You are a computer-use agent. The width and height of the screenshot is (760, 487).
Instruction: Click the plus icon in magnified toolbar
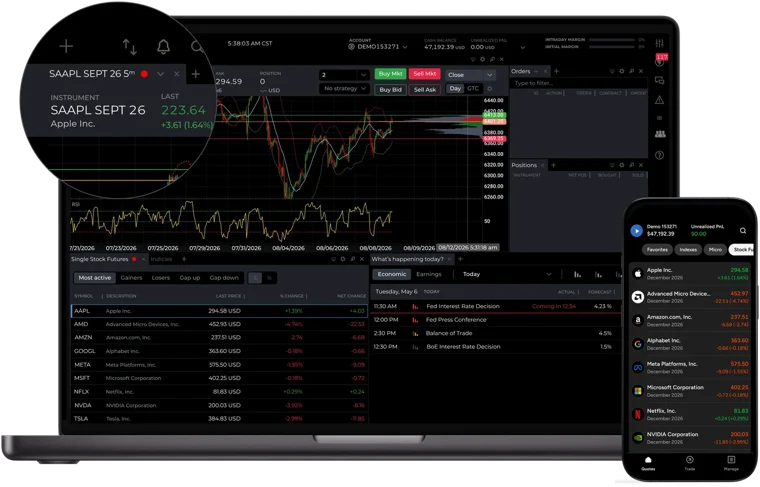[66, 46]
